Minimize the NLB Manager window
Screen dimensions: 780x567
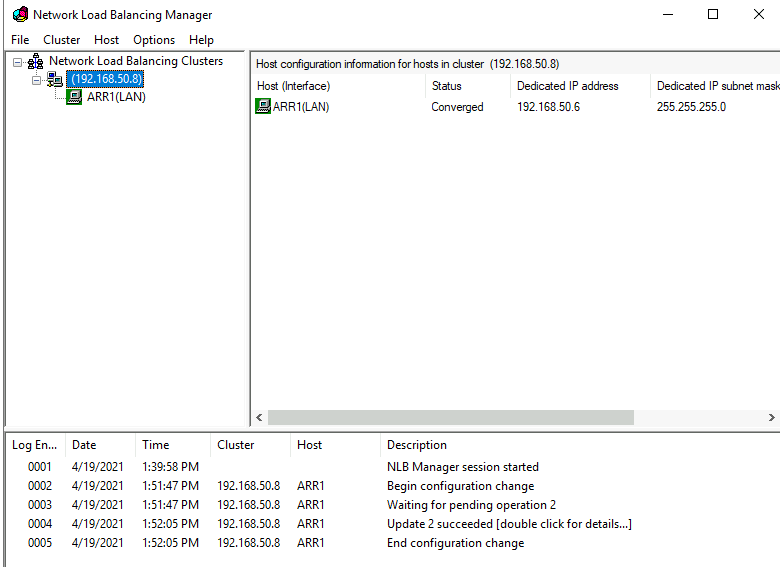coord(668,14)
